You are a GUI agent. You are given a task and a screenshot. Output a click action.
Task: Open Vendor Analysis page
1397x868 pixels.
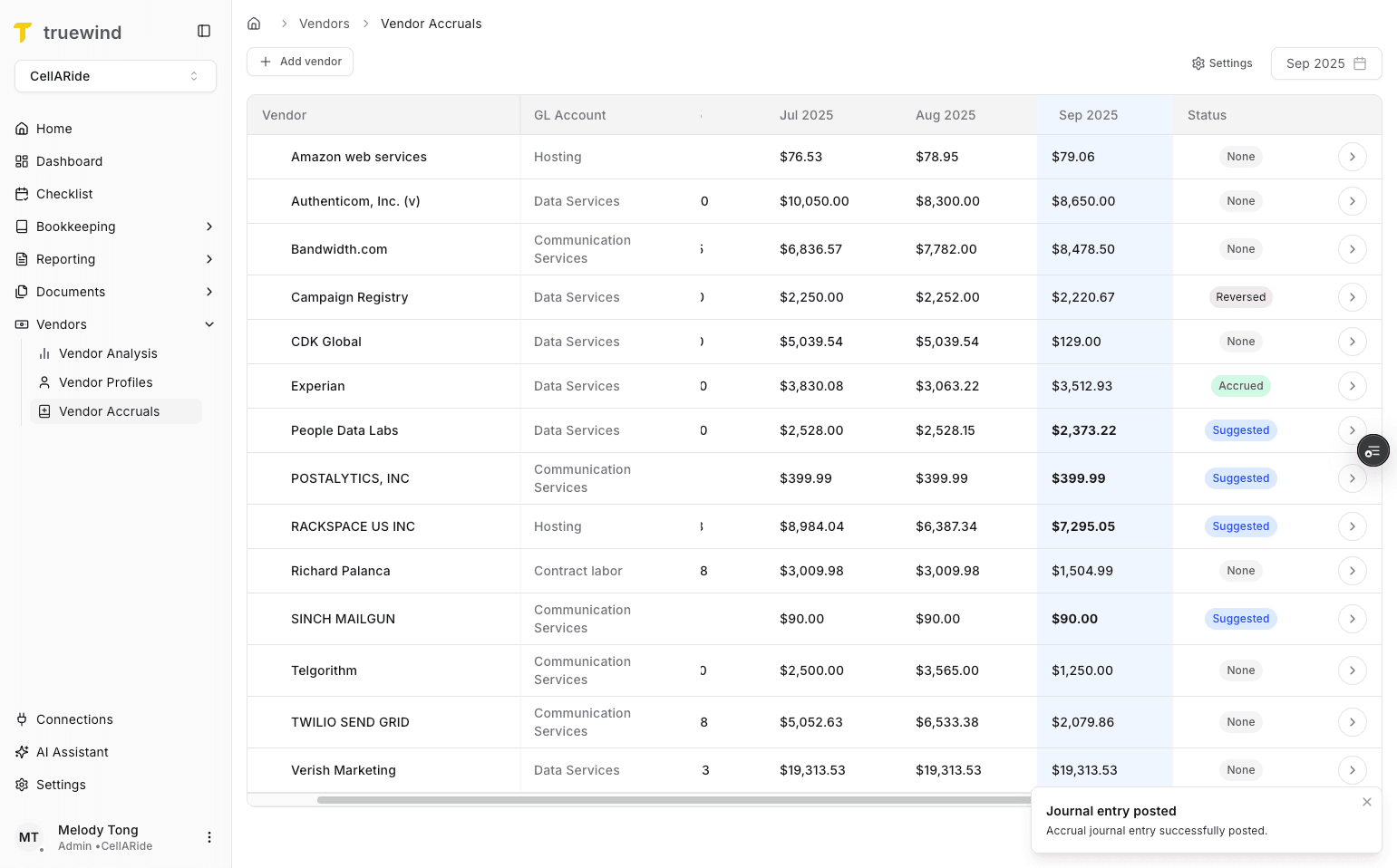click(116, 353)
